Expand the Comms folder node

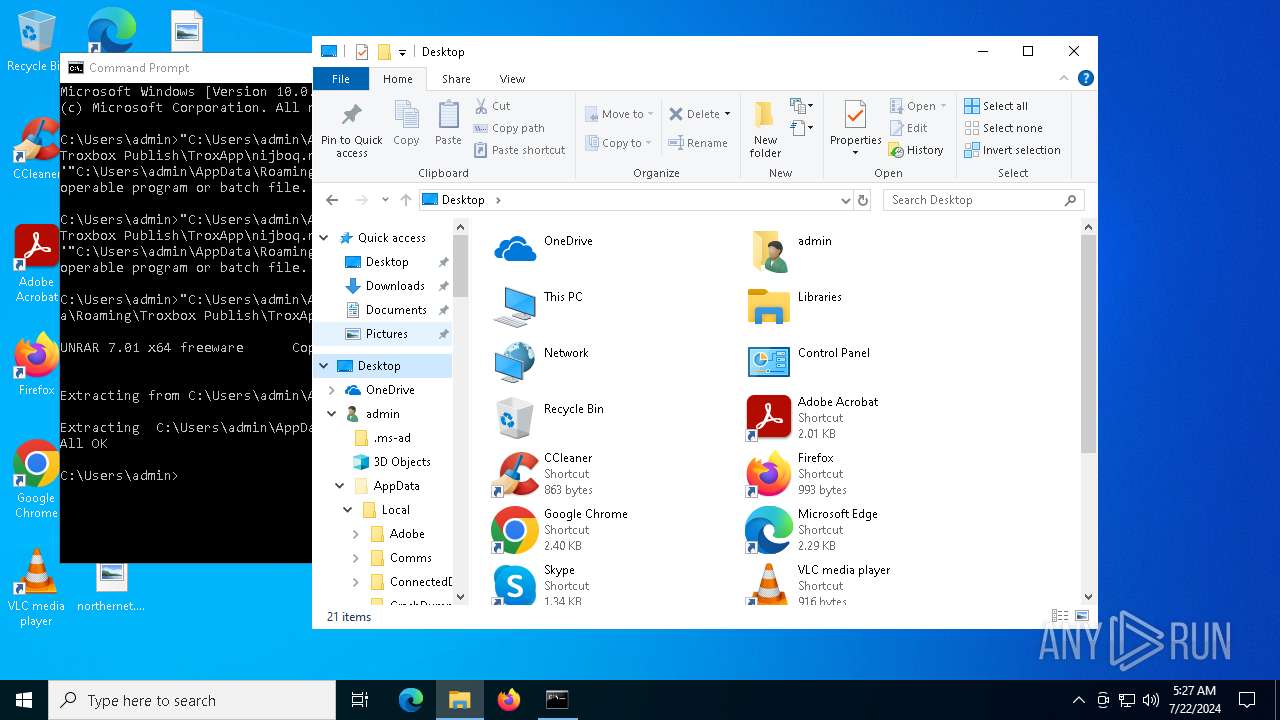point(356,558)
